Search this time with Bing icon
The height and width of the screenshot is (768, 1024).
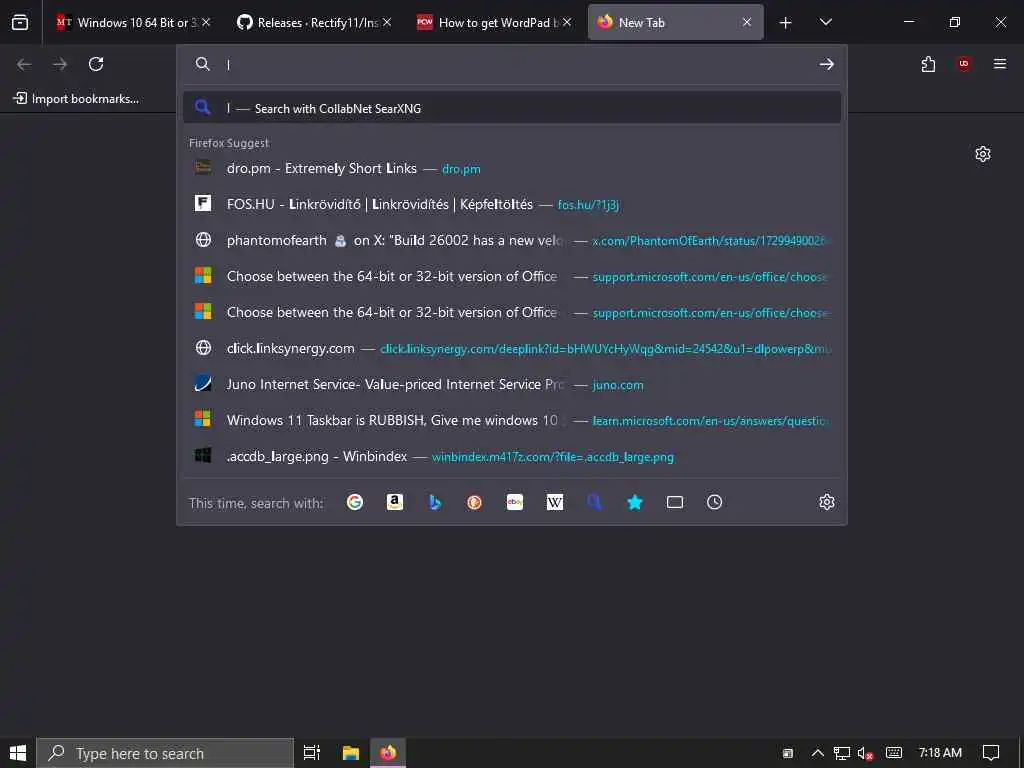[435, 502]
